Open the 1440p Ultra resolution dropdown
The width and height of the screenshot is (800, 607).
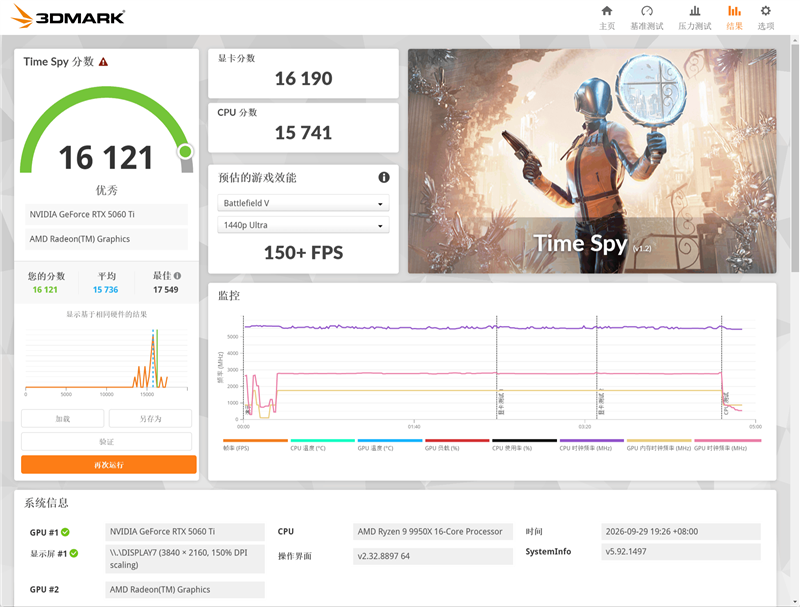click(x=303, y=225)
